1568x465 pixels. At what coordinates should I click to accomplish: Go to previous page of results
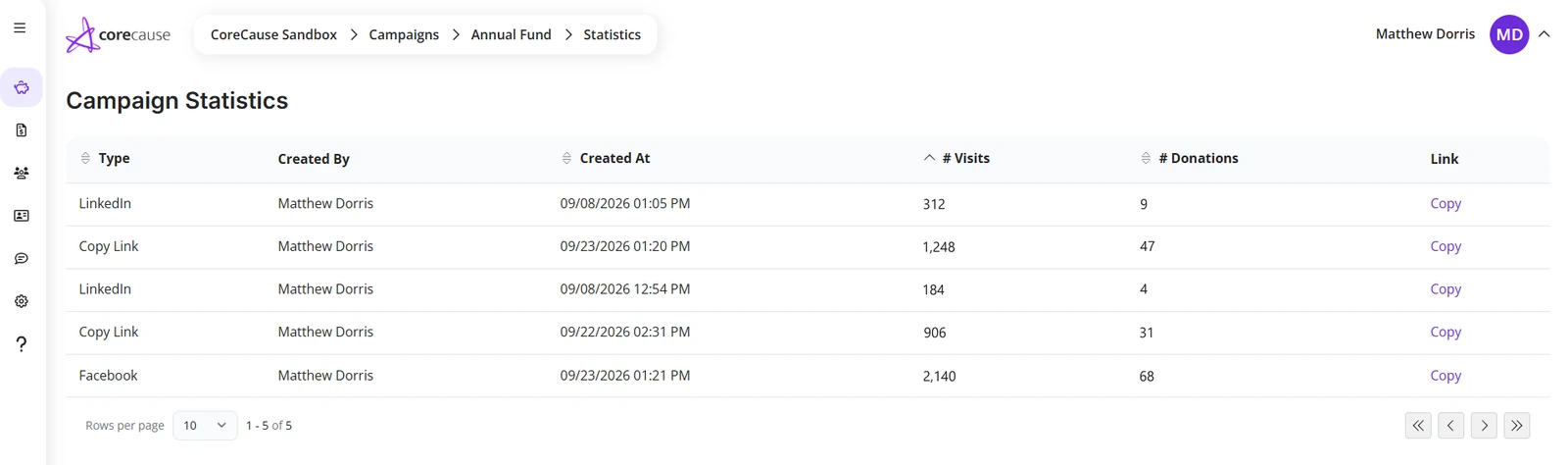pyautogui.click(x=1451, y=425)
